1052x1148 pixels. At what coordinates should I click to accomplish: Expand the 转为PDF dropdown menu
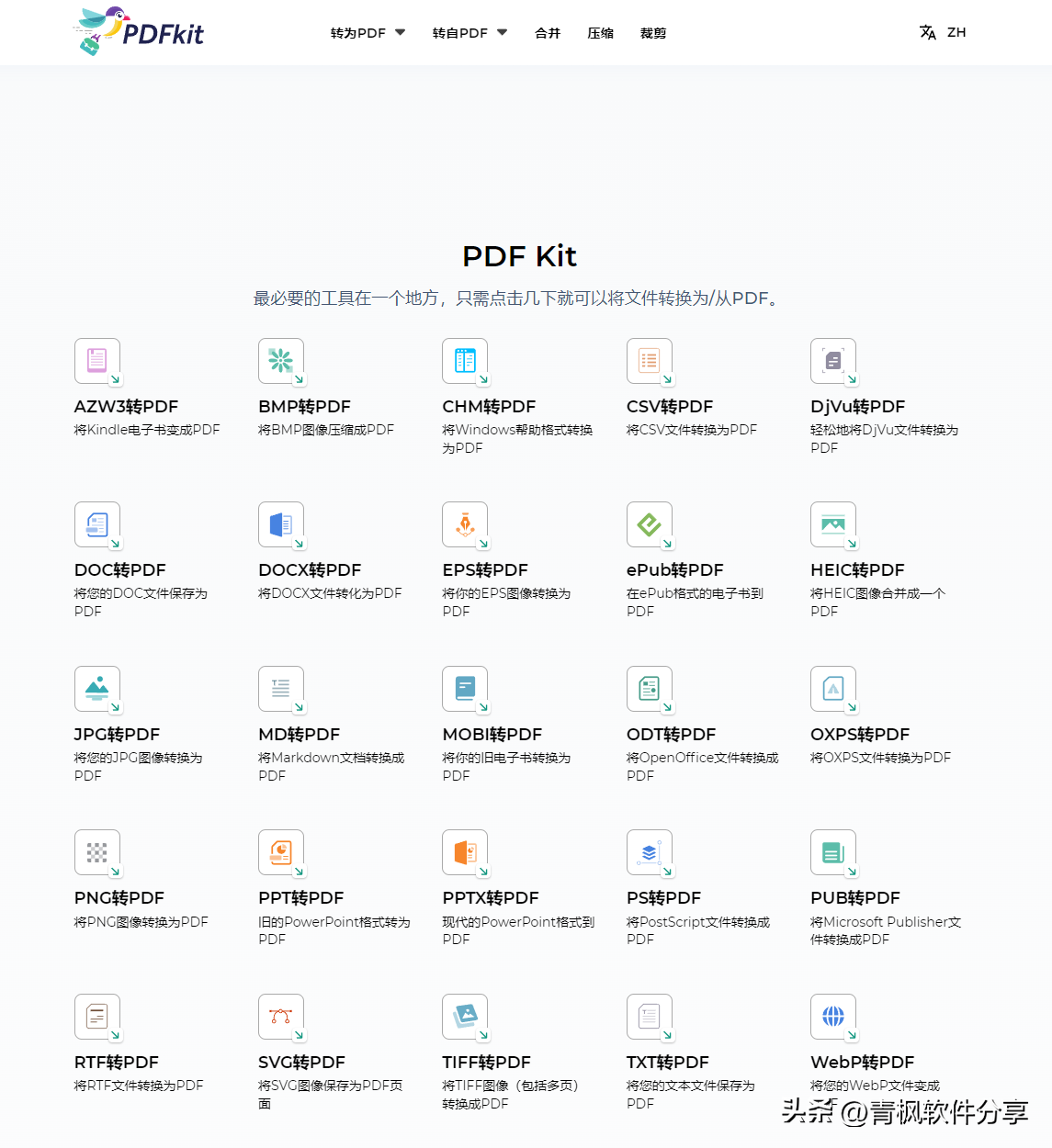[368, 33]
